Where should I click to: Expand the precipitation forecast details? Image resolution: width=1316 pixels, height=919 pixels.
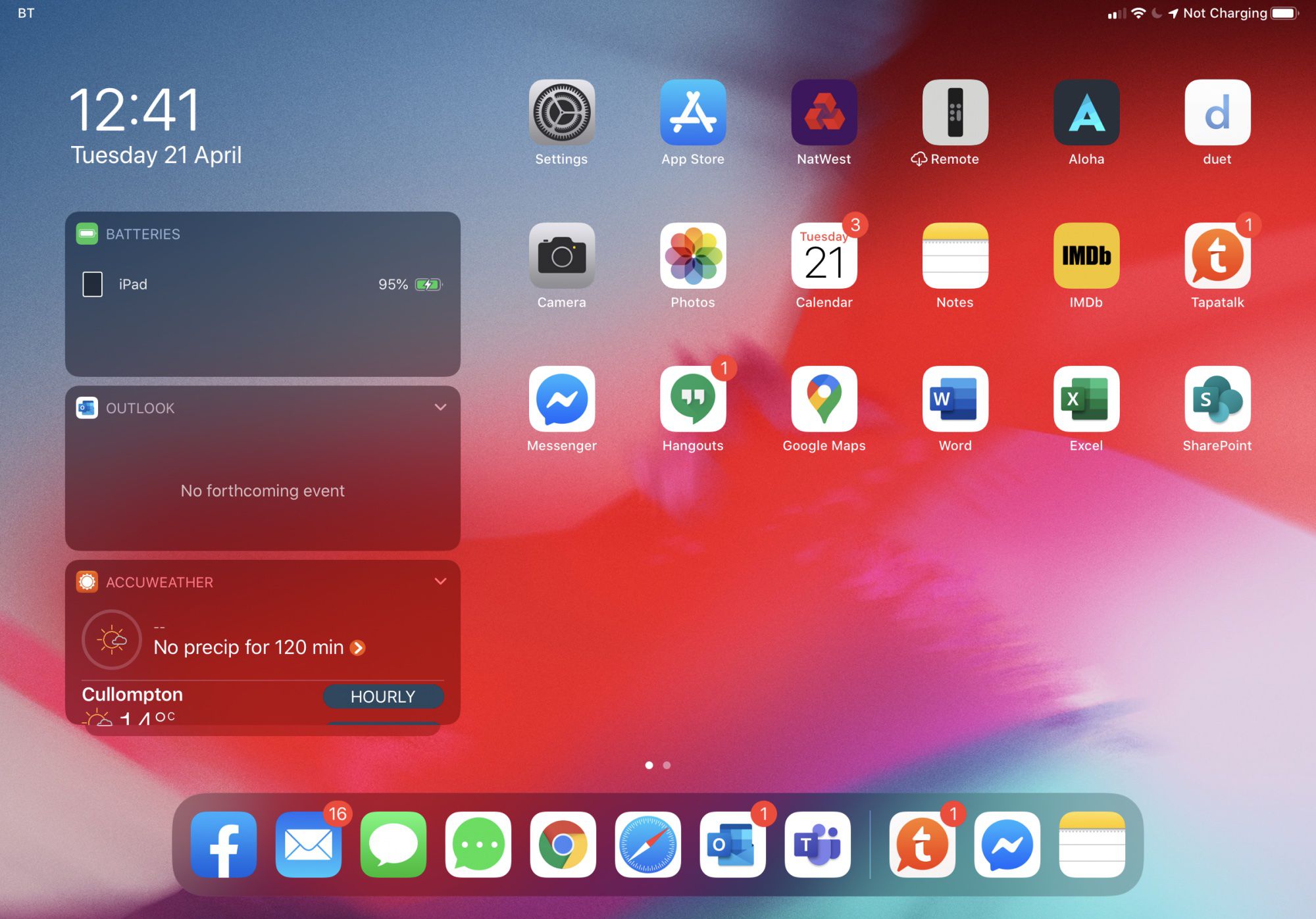click(359, 648)
